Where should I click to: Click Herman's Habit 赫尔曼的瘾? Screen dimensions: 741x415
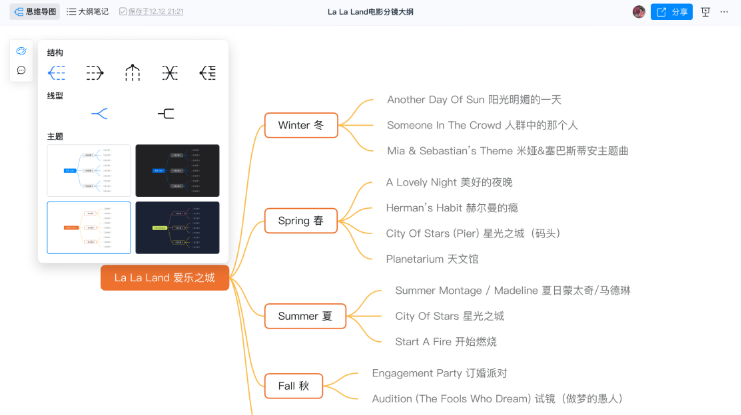(452, 208)
